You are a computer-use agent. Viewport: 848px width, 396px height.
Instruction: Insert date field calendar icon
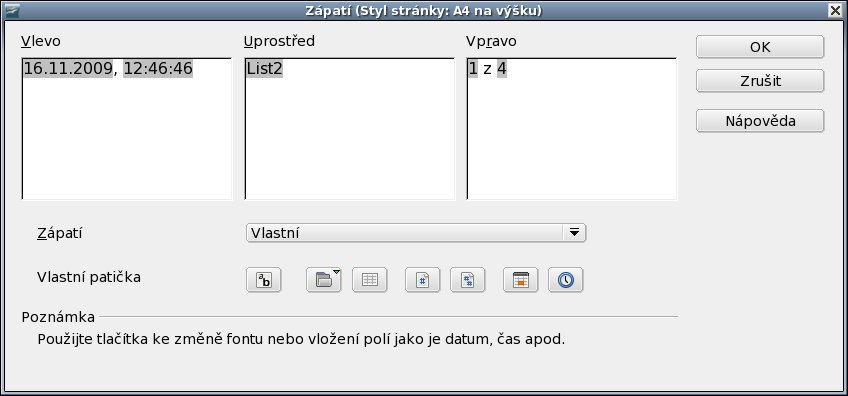[x=520, y=280]
